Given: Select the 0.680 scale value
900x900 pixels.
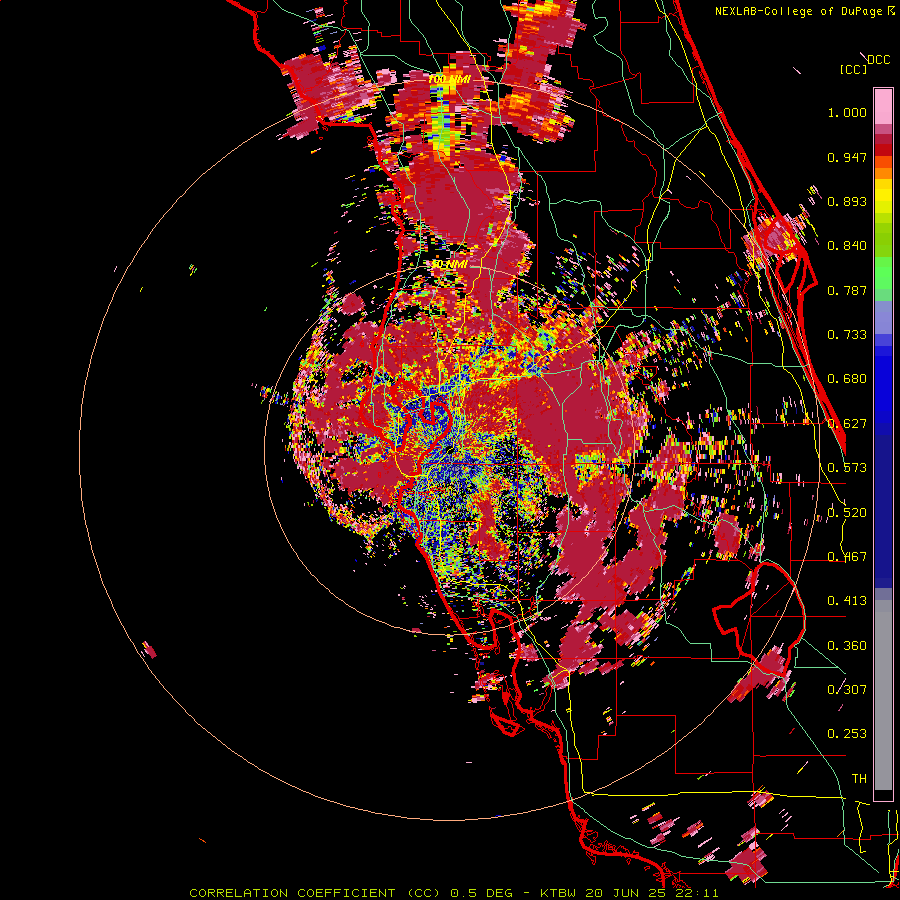Looking at the screenshot, I should pos(847,379).
